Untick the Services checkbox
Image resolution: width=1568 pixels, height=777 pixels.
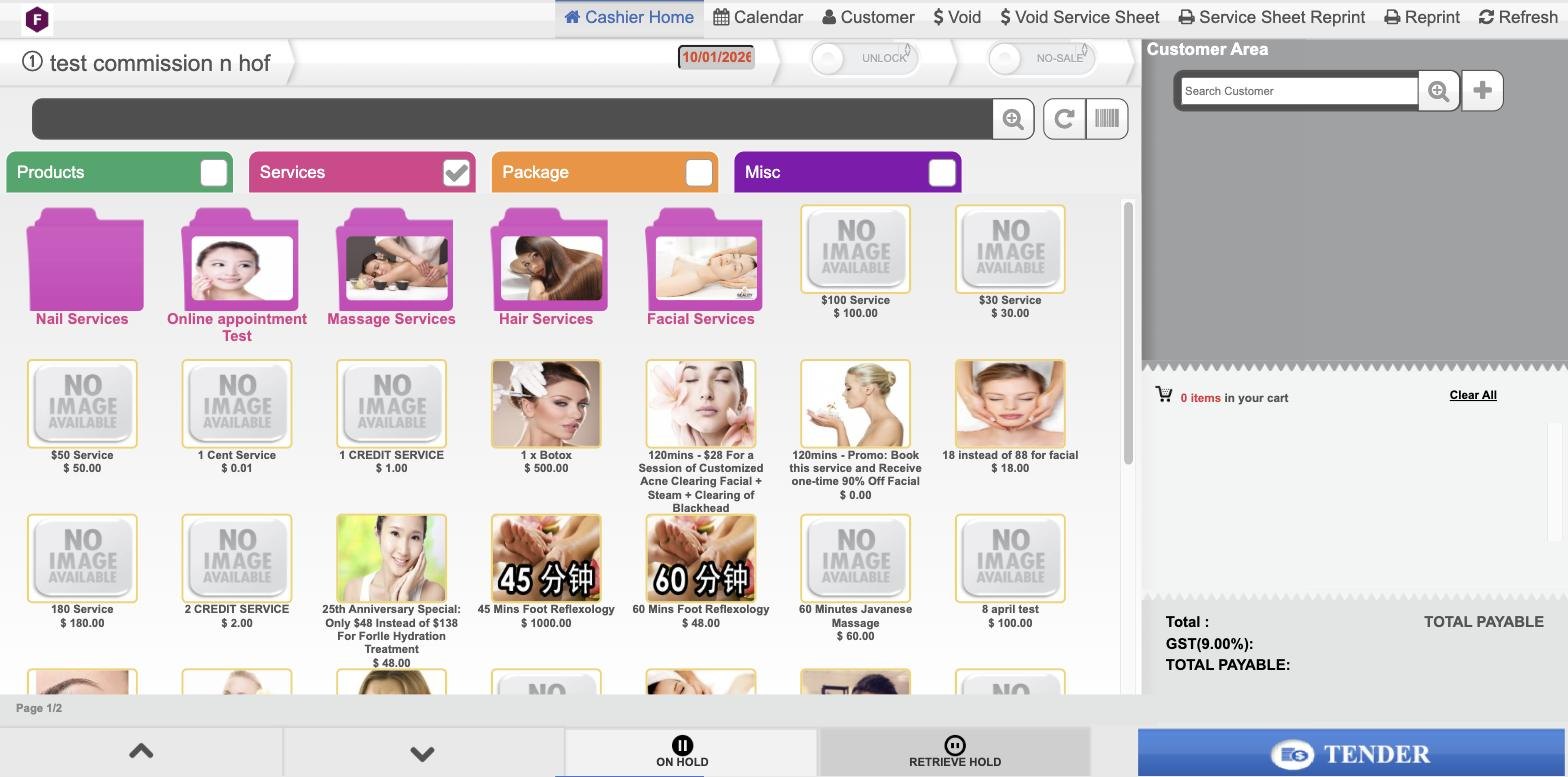click(x=456, y=173)
